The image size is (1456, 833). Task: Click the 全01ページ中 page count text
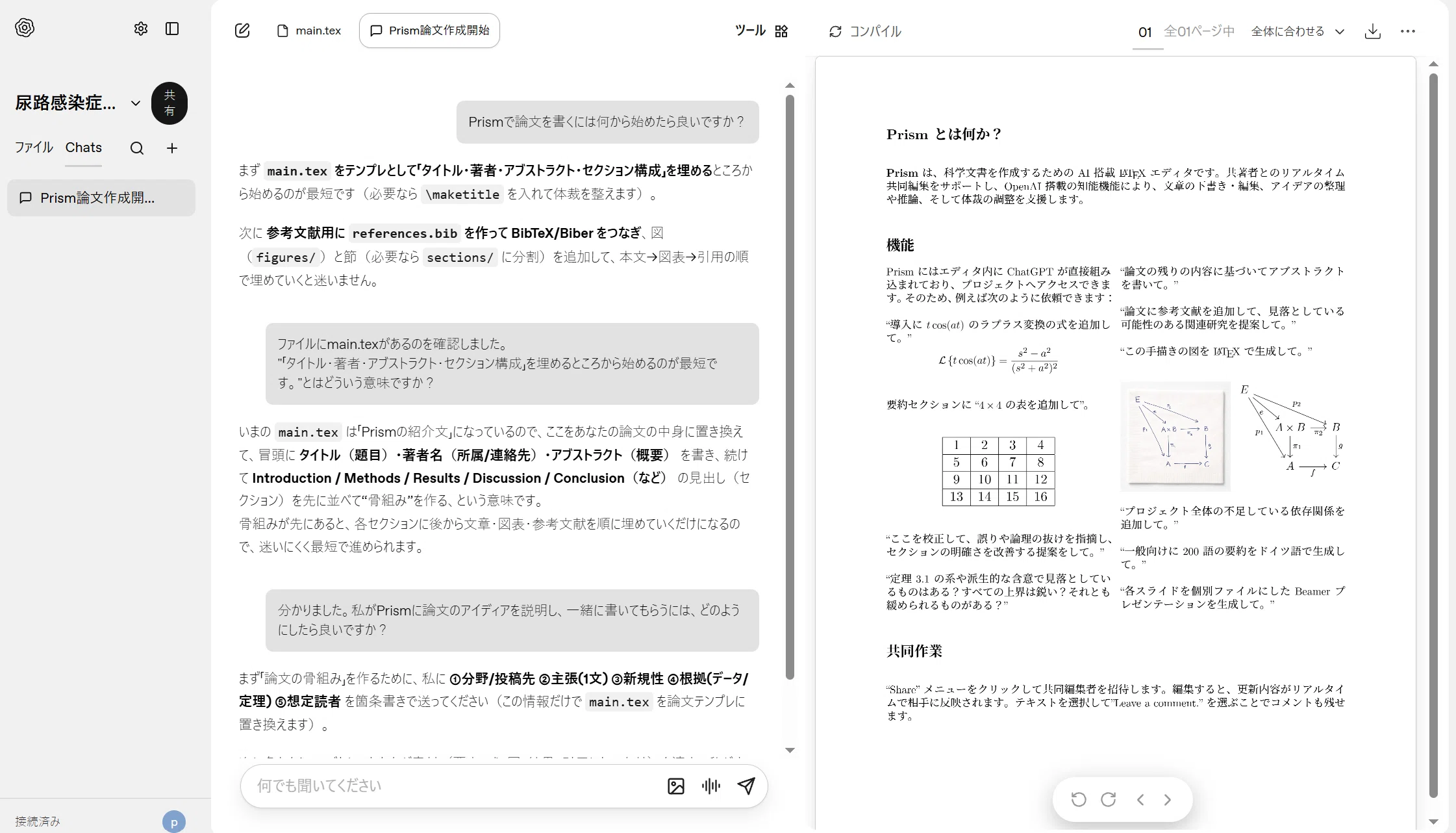click(1199, 31)
